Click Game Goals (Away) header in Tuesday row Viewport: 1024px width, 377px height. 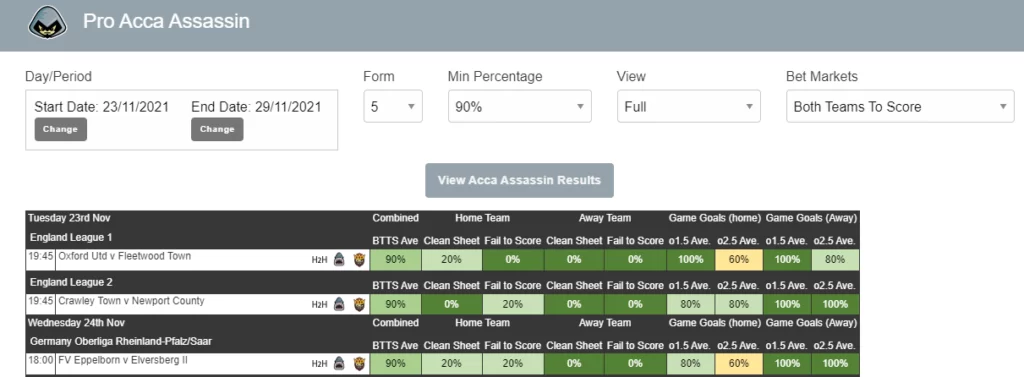(811, 218)
